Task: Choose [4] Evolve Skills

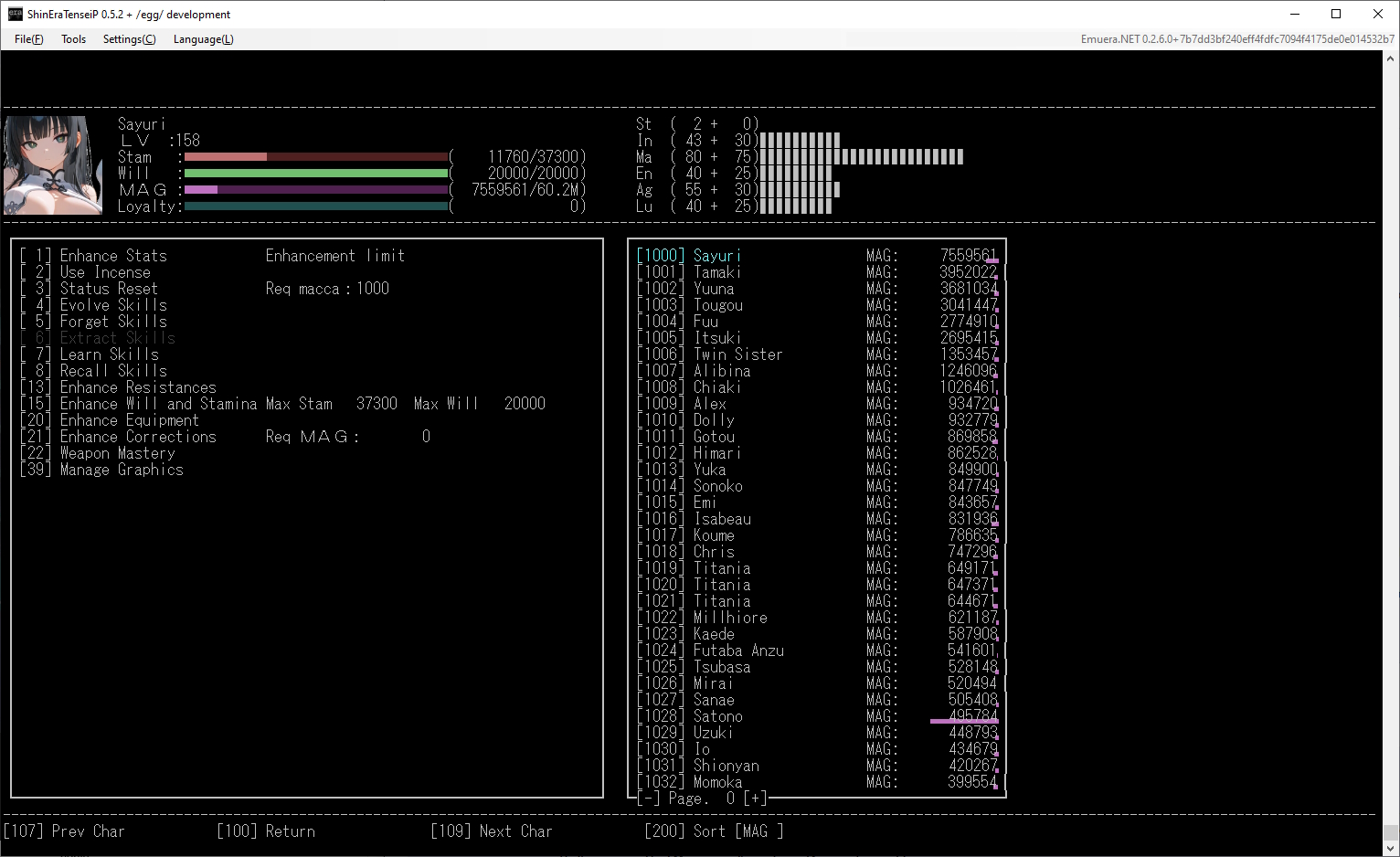Action: click(x=93, y=305)
